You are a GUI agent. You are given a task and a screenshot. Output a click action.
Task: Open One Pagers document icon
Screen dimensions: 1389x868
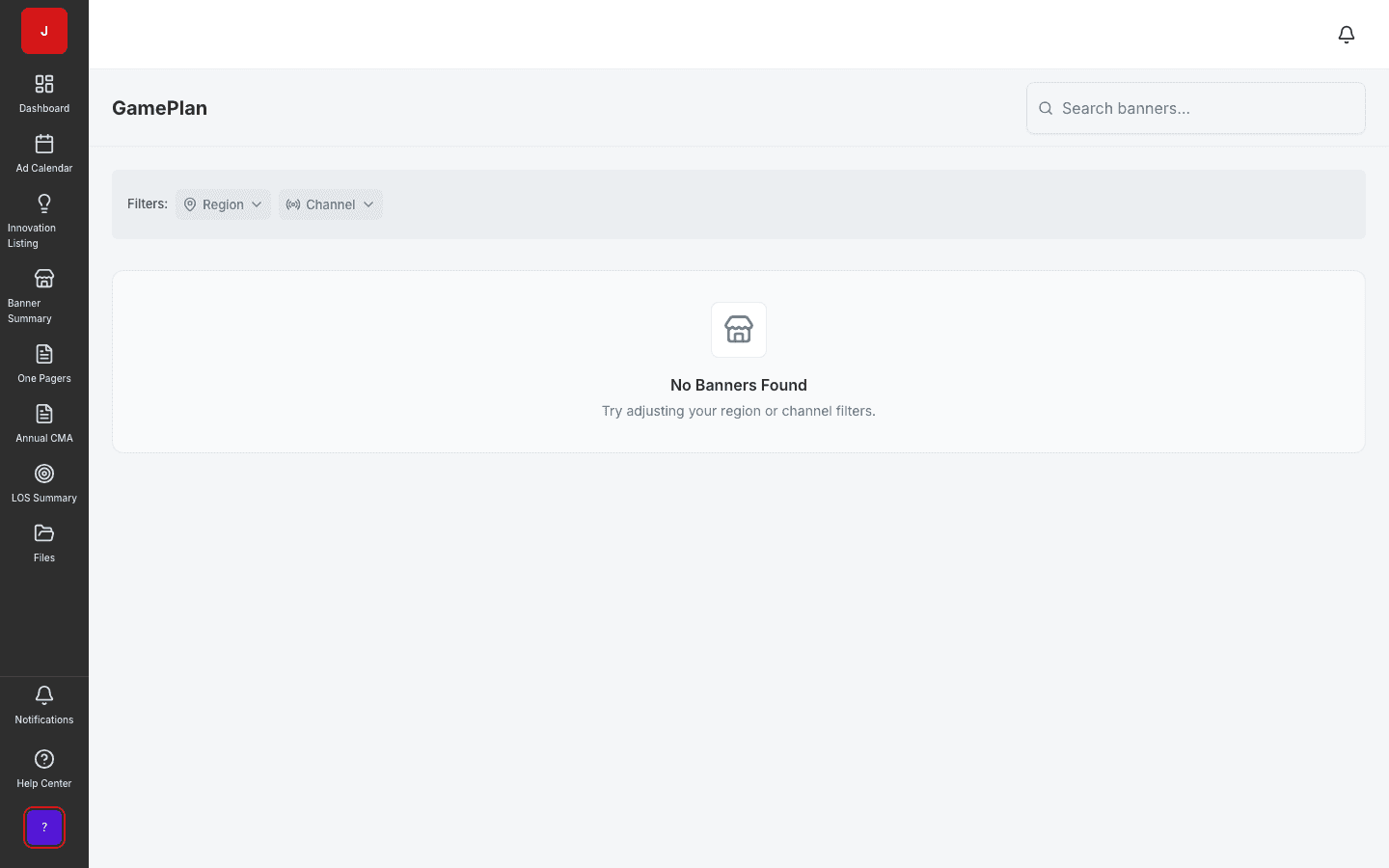click(44, 354)
